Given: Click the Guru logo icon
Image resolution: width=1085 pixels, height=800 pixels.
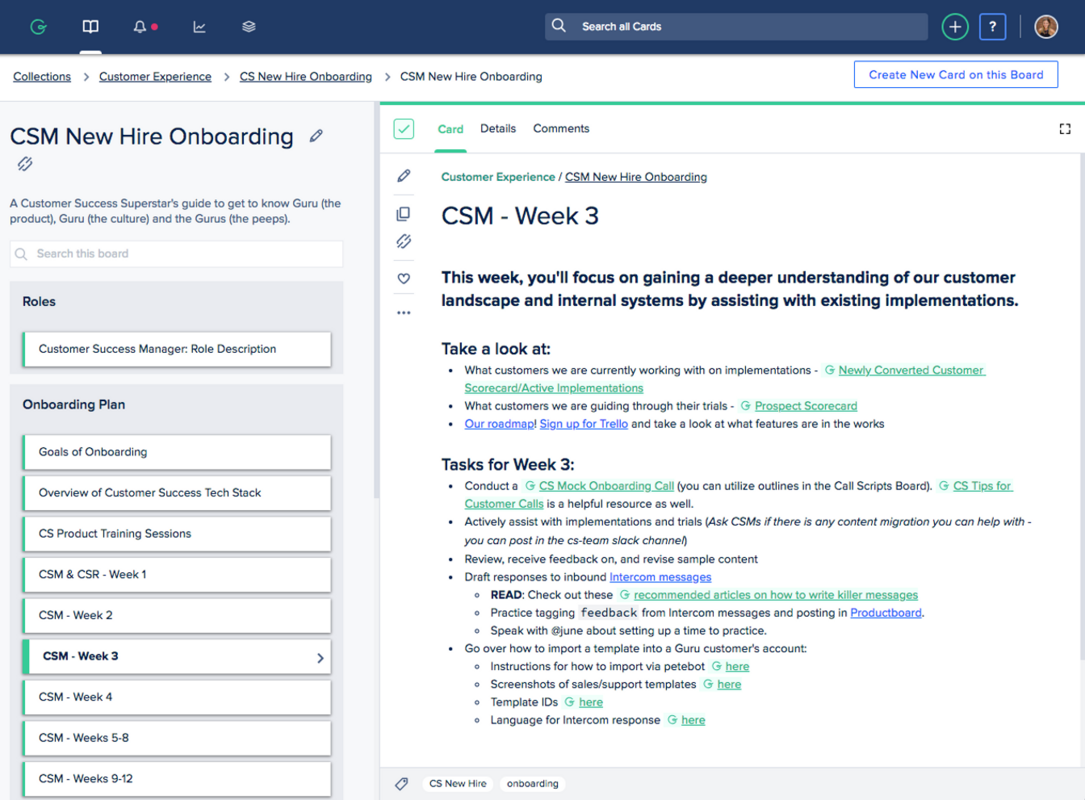Looking at the screenshot, I should tap(38, 27).
